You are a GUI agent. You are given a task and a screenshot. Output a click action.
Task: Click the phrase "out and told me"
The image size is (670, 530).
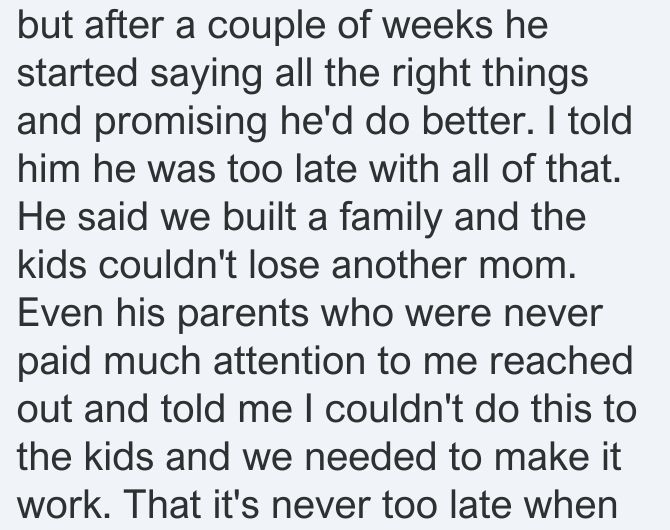click(x=155, y=408)
